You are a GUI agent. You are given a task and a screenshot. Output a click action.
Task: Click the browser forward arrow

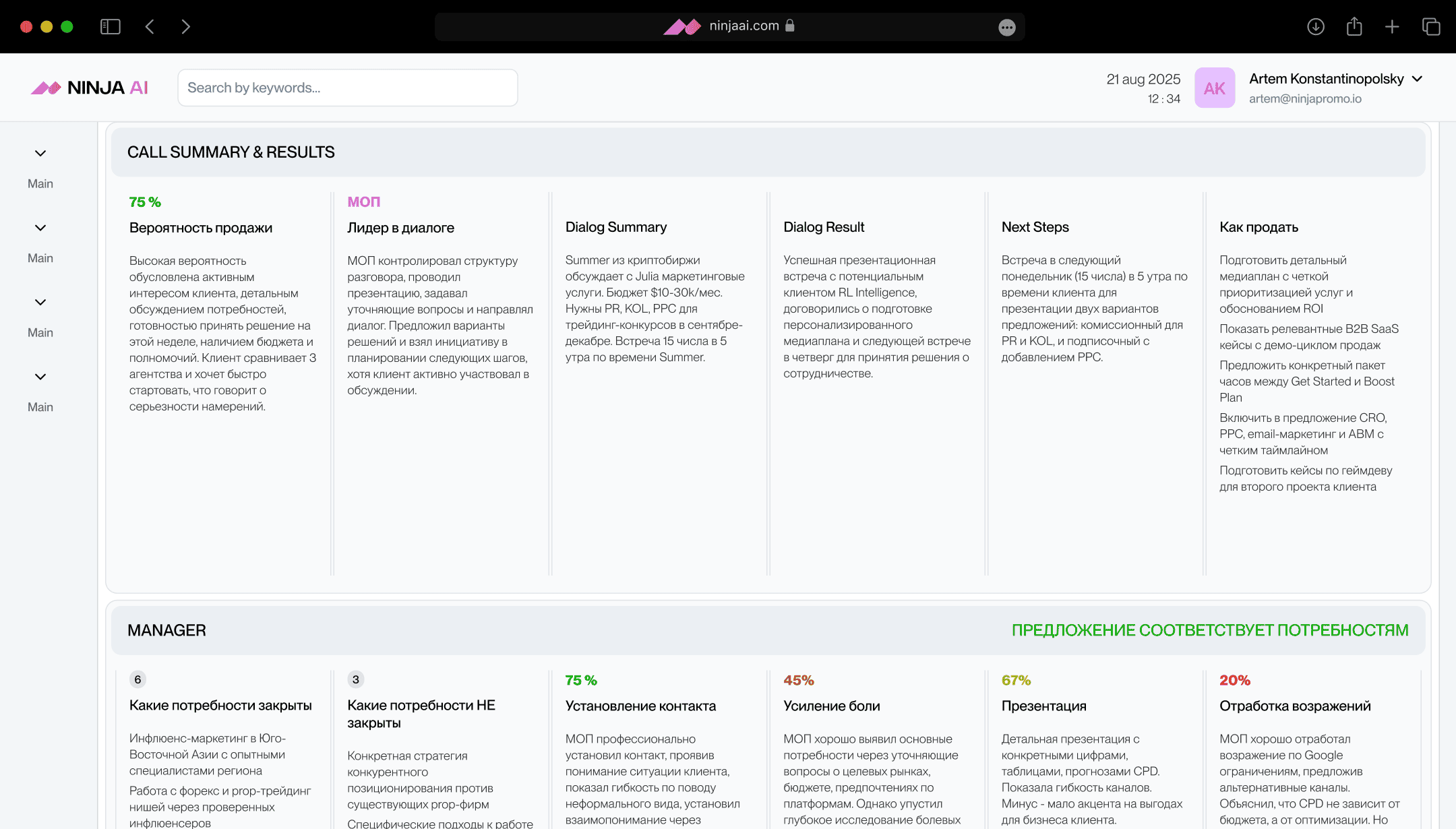click(186, 26)
